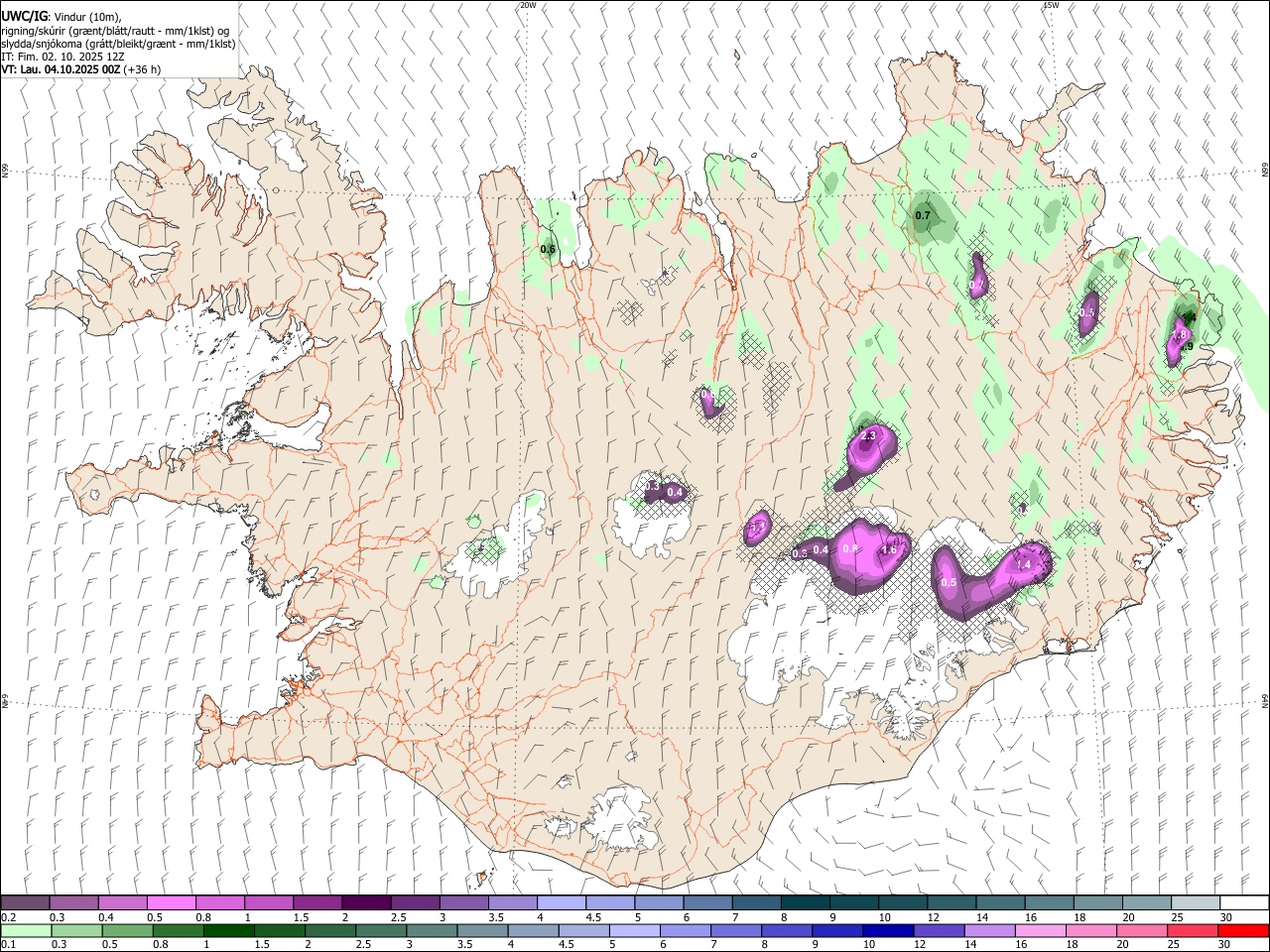Click the 0.5 green swatch in bottom legend row
This screenshot has height=952, width=1270.
(x=127, y=930)
